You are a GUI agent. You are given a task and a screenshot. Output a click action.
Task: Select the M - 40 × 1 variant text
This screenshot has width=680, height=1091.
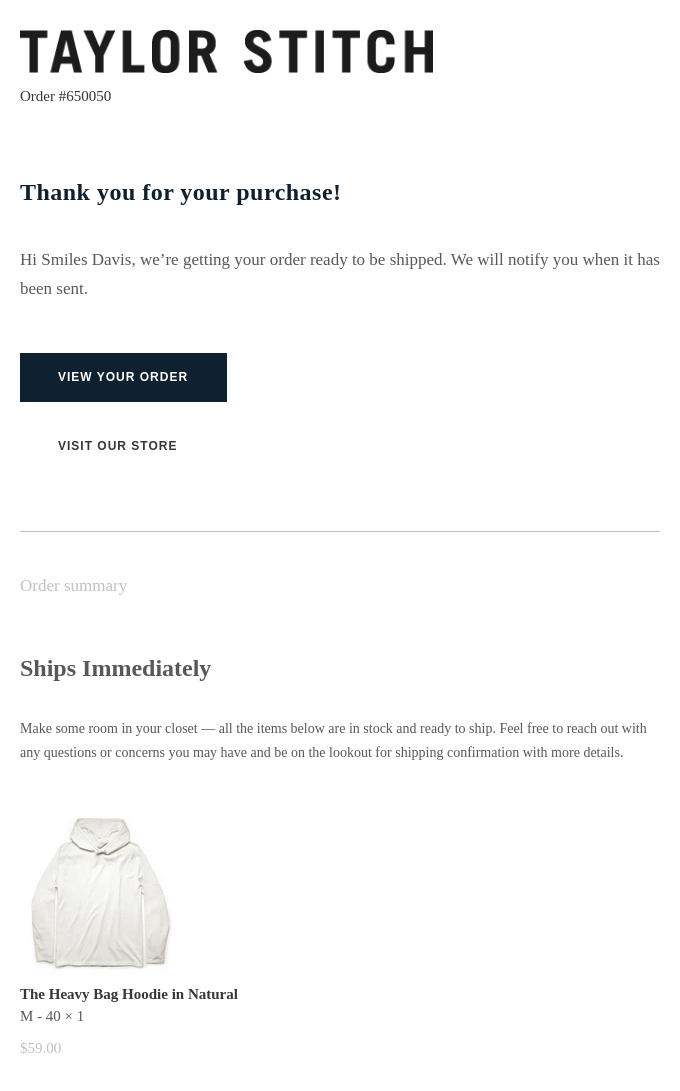(51, 1016)
